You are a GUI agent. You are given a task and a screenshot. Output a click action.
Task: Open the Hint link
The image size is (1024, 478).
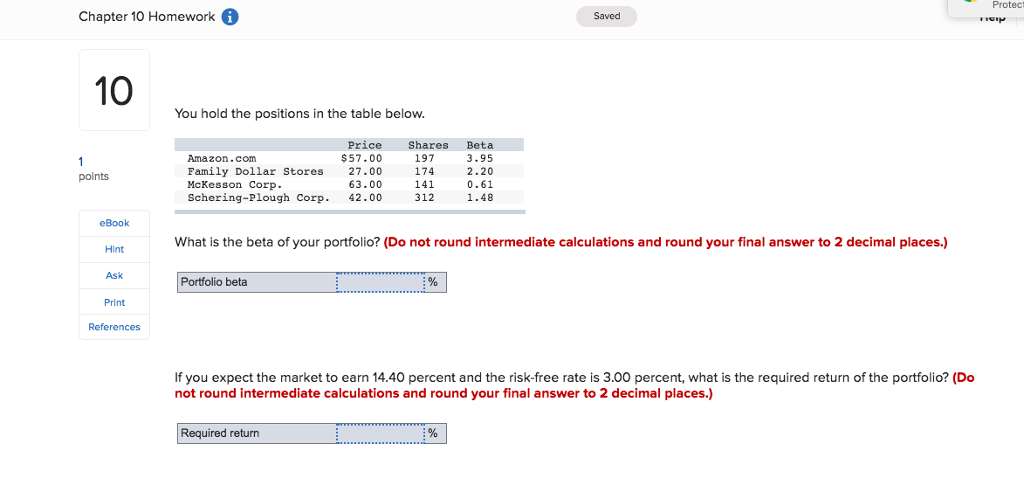tap(114, 249)
